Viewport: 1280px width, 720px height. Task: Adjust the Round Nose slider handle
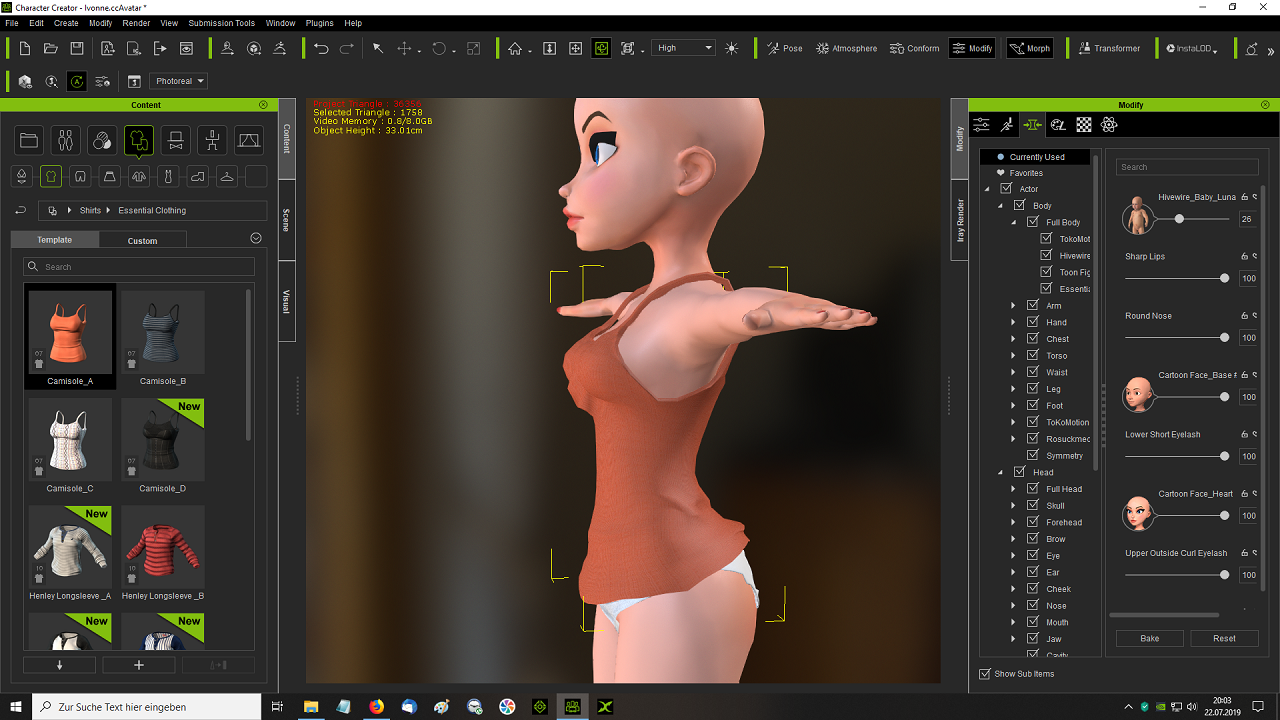(1224, 337)
